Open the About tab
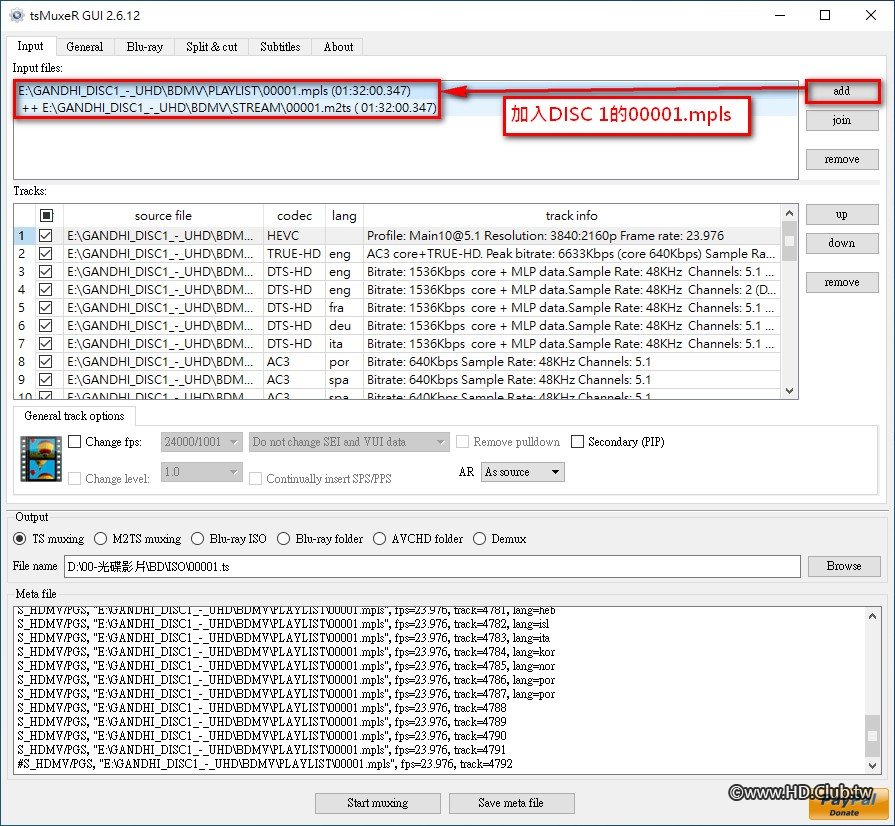Screen dimensions: 895x826 pos(338,47)
